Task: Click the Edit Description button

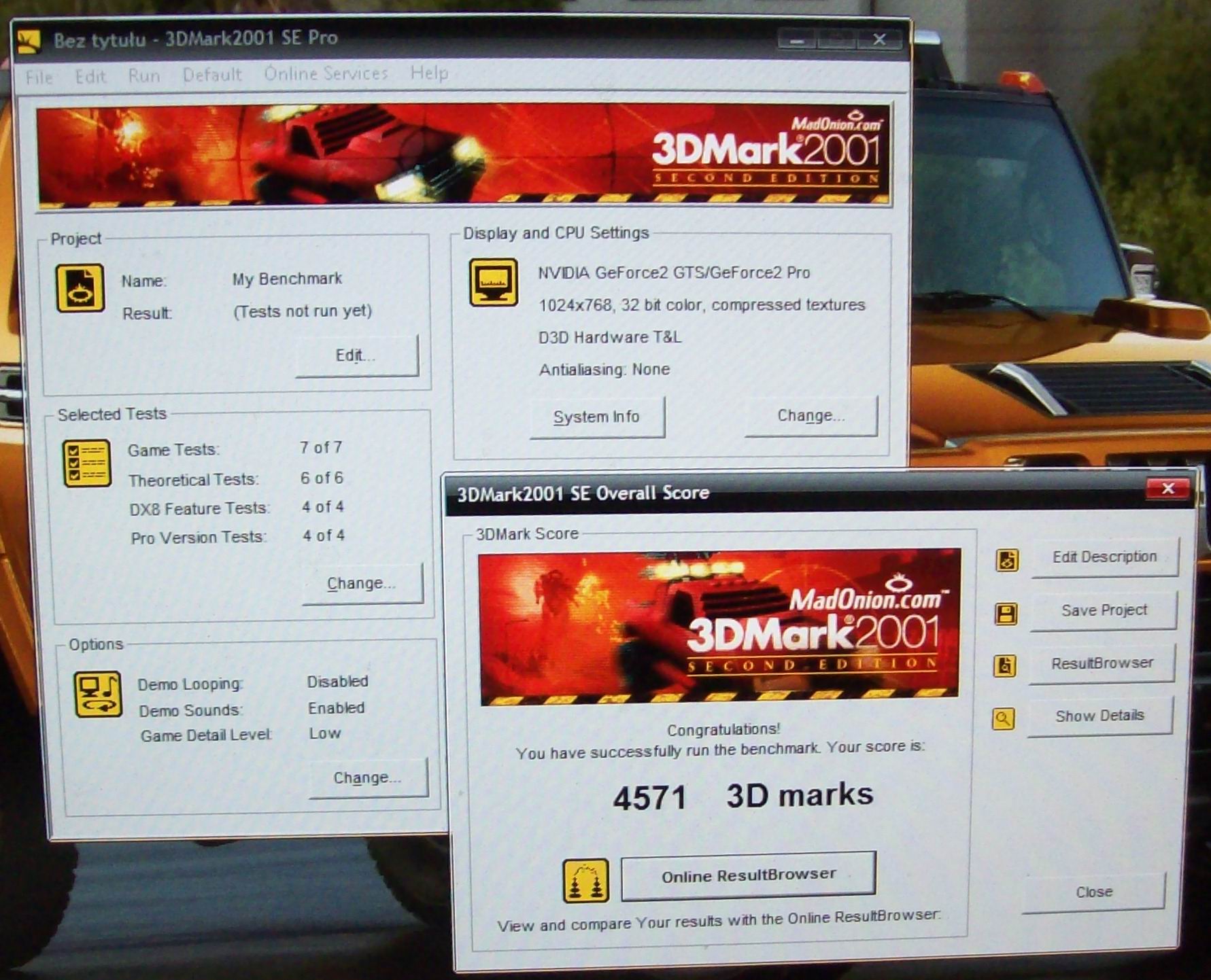Action: click(x=1105, y=557)
